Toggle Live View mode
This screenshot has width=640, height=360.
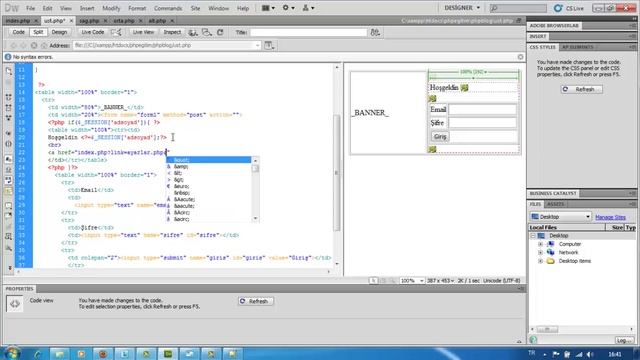(x=143, y=32)
